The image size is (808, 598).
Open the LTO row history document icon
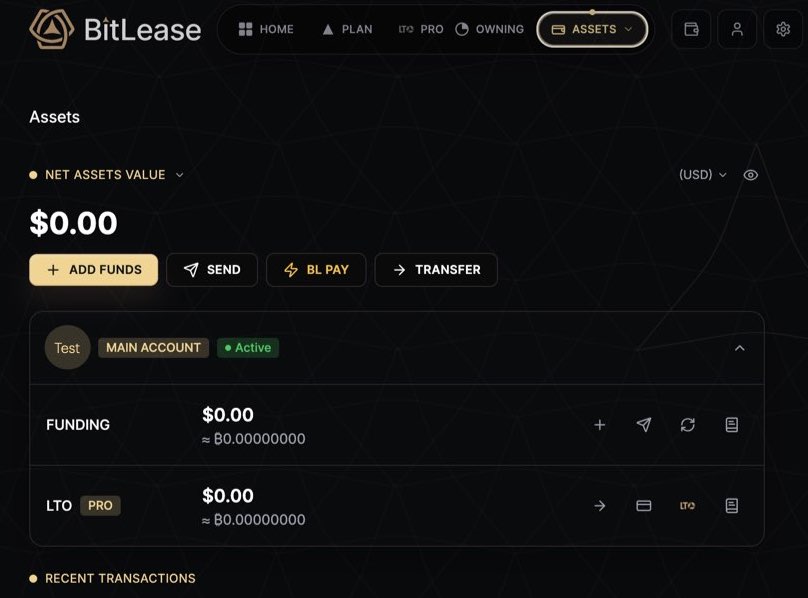[x=732, y=506]
